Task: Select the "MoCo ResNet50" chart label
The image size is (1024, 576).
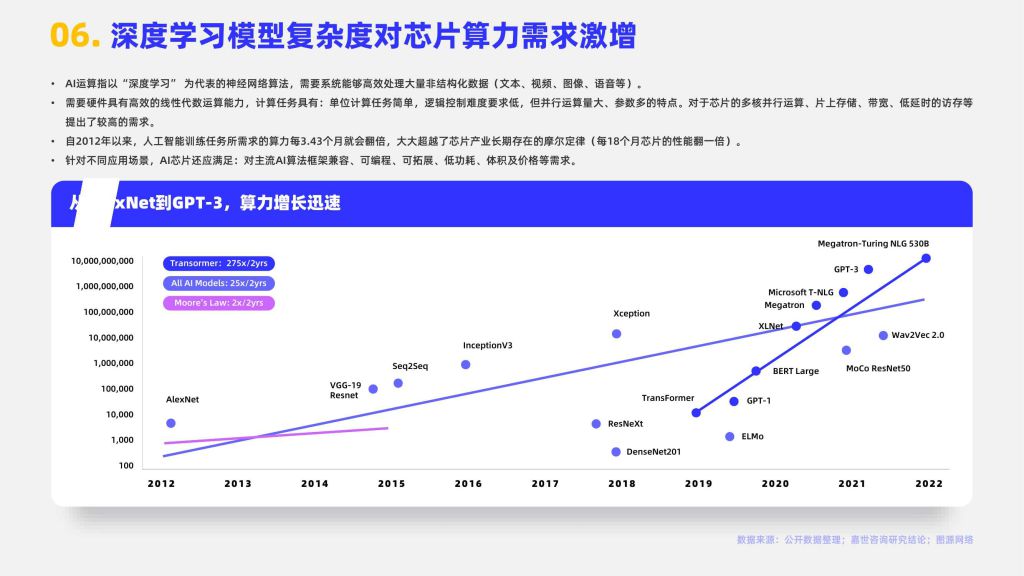Action: coord(878,368)
